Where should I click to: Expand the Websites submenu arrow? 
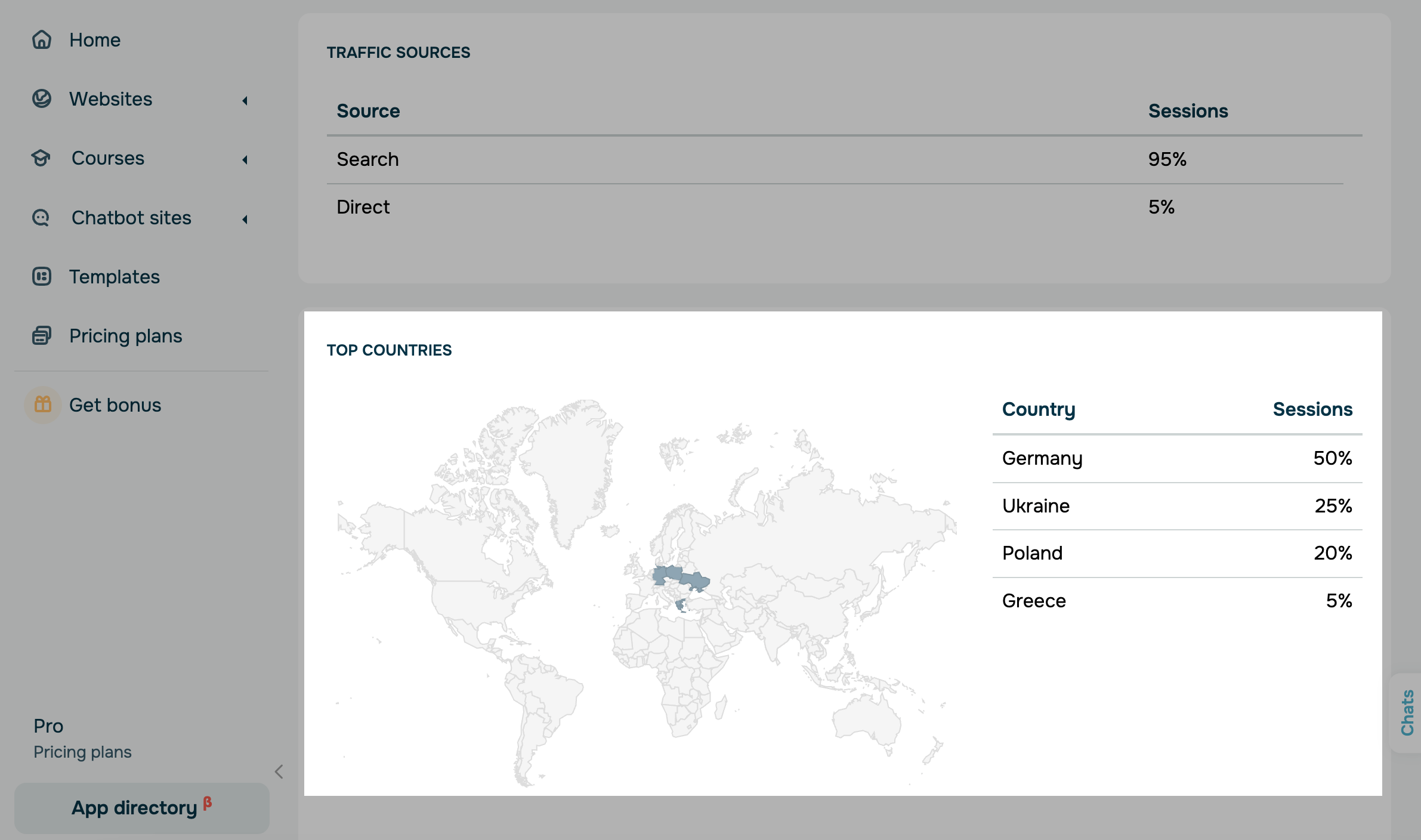tap(245, 101)
